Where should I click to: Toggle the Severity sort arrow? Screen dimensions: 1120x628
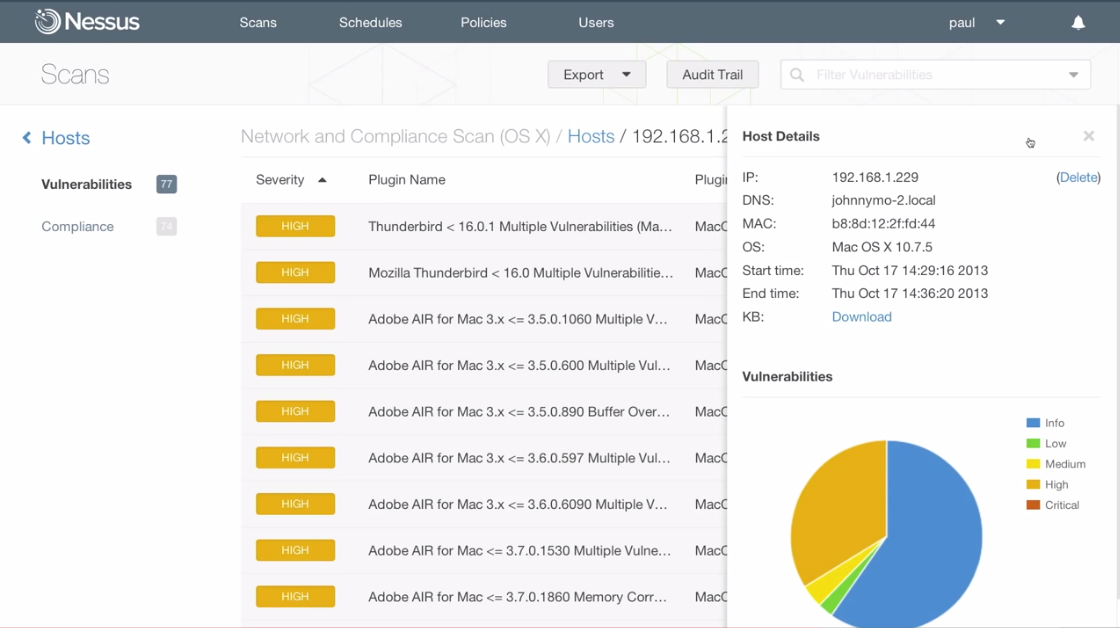(x=322, y=180)
